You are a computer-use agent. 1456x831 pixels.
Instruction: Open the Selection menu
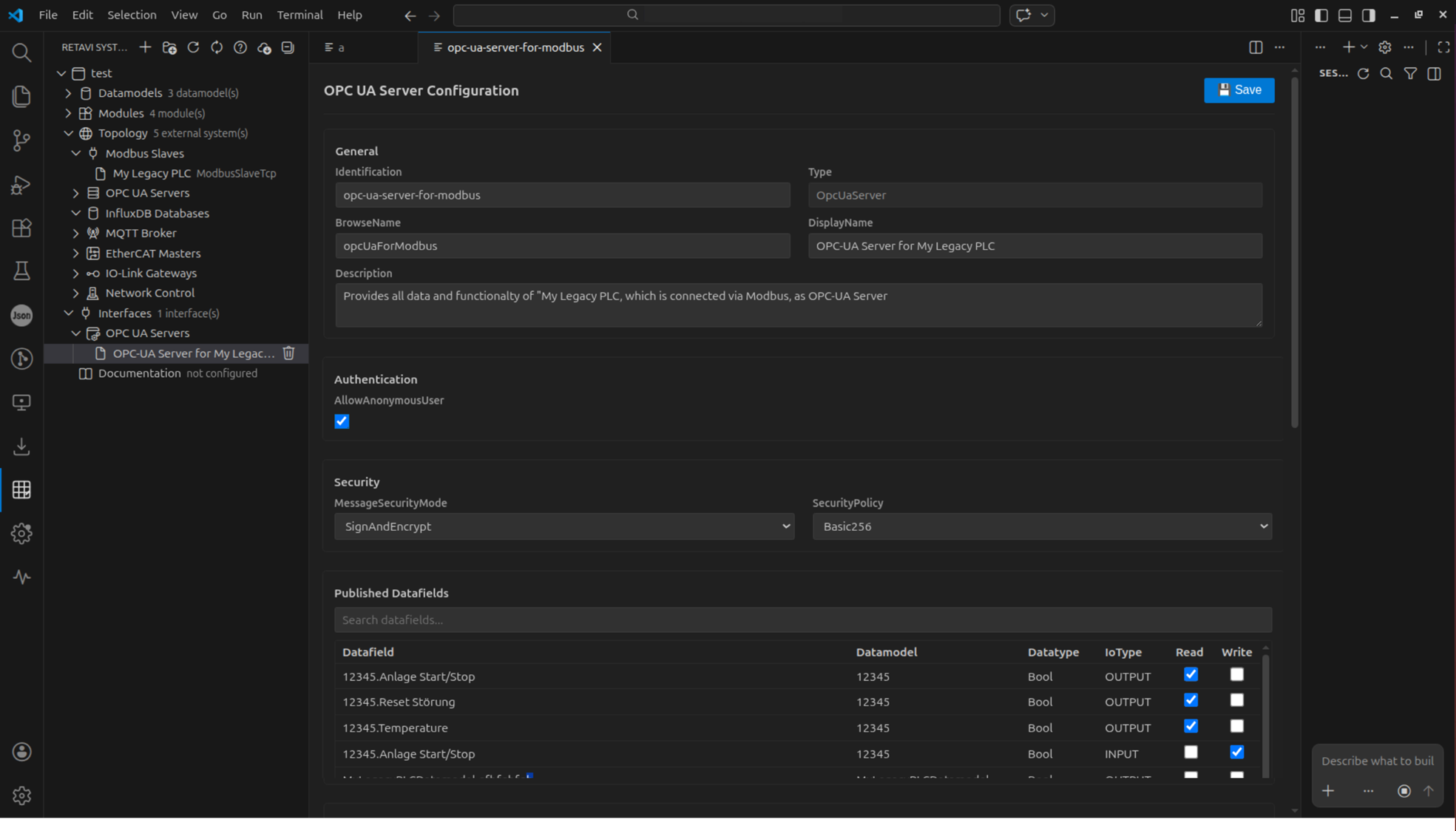[x=132, y=15]
